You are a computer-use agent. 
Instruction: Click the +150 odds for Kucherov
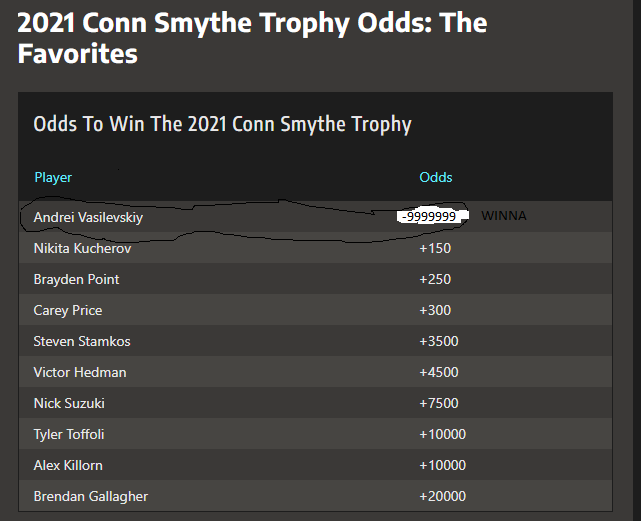coord(435,248)
